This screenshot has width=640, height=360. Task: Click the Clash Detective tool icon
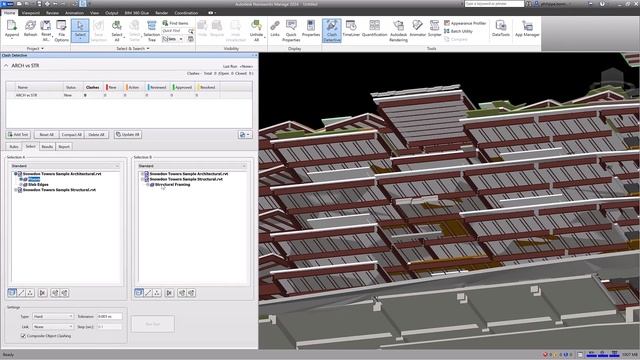pyautogui.click(x=331, y=31)
